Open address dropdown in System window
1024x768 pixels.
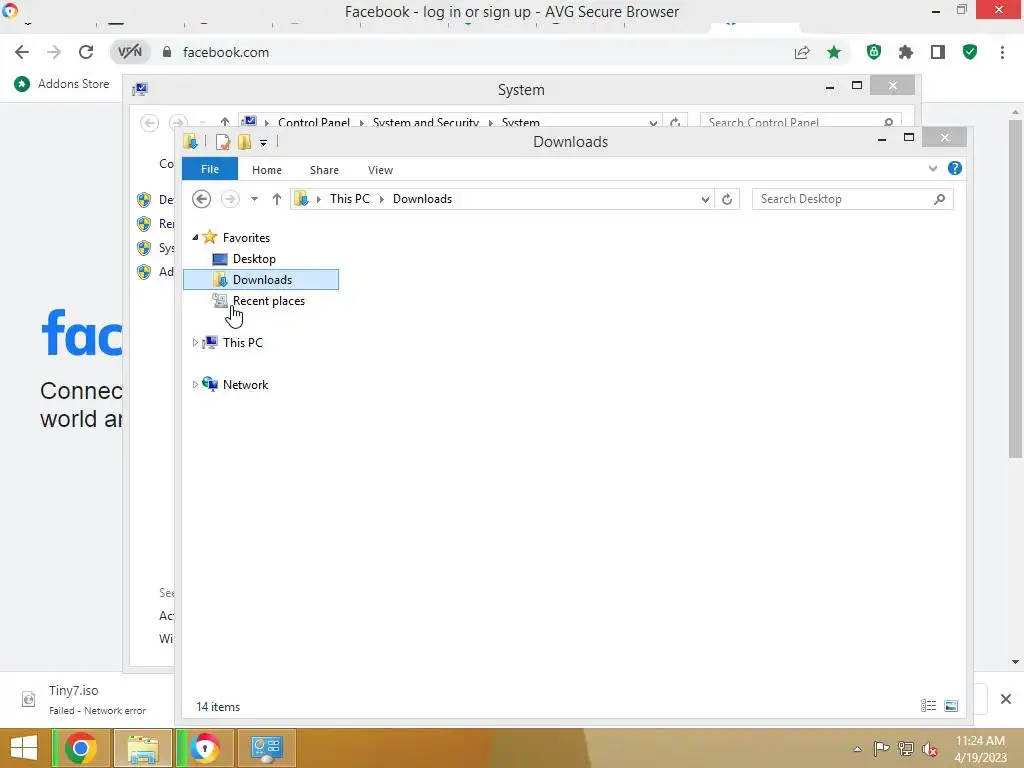tap(652, 122)
